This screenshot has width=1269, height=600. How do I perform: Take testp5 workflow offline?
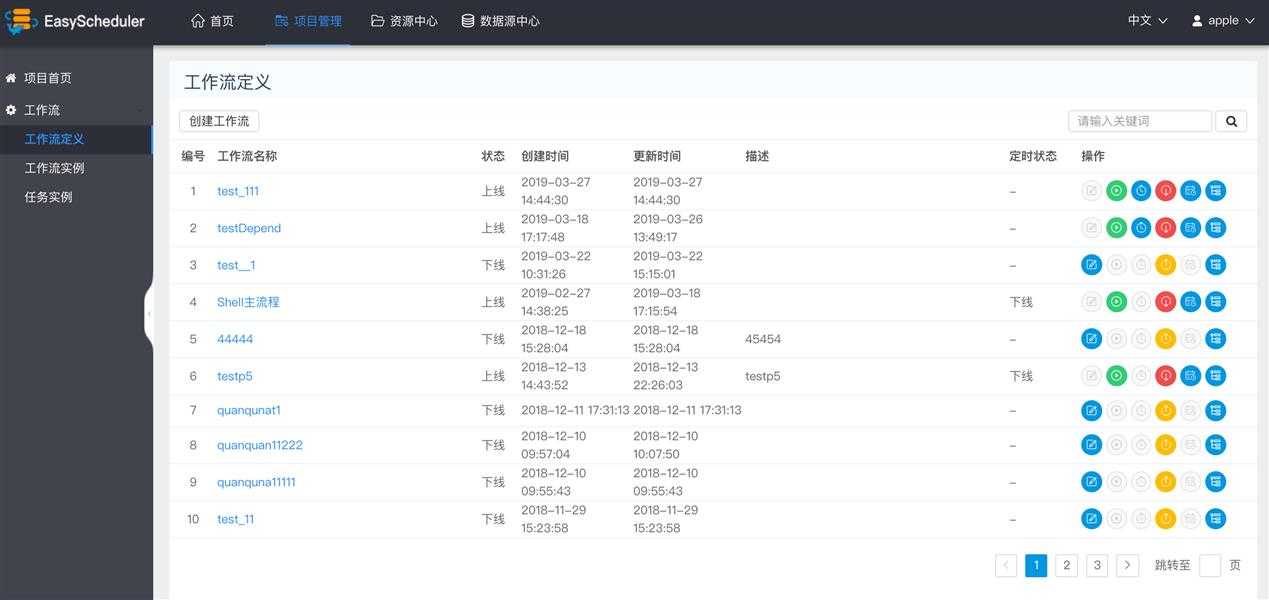click(1166, 376)
